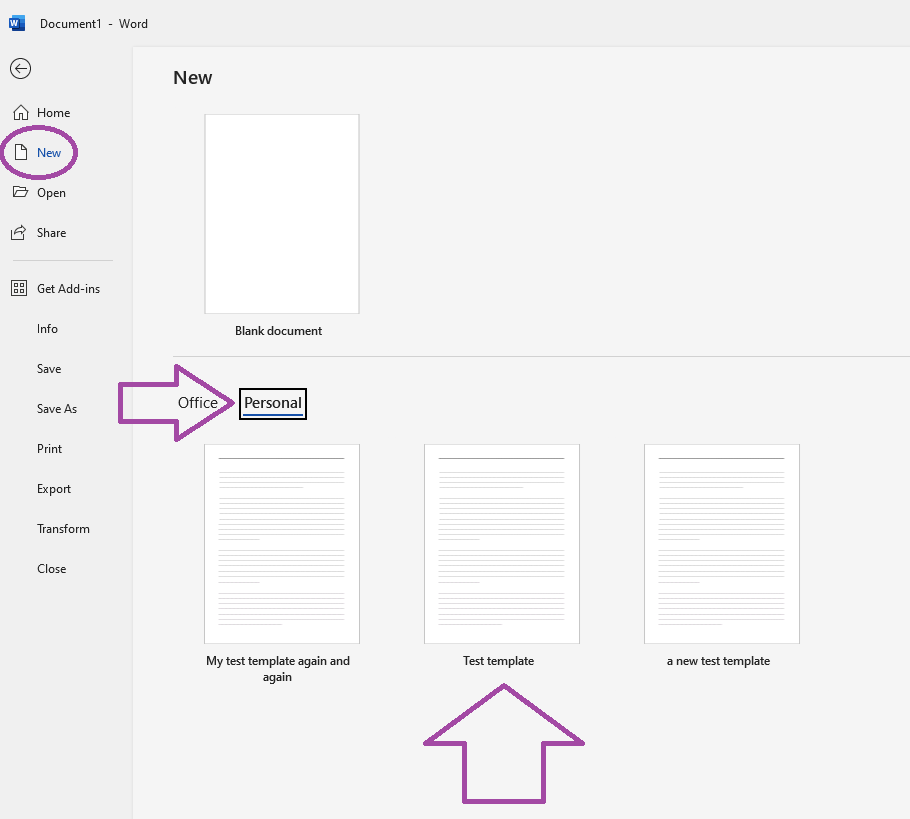Click the Share icon in the sidebar
910x819 pixels.
[x=42, y=232]
